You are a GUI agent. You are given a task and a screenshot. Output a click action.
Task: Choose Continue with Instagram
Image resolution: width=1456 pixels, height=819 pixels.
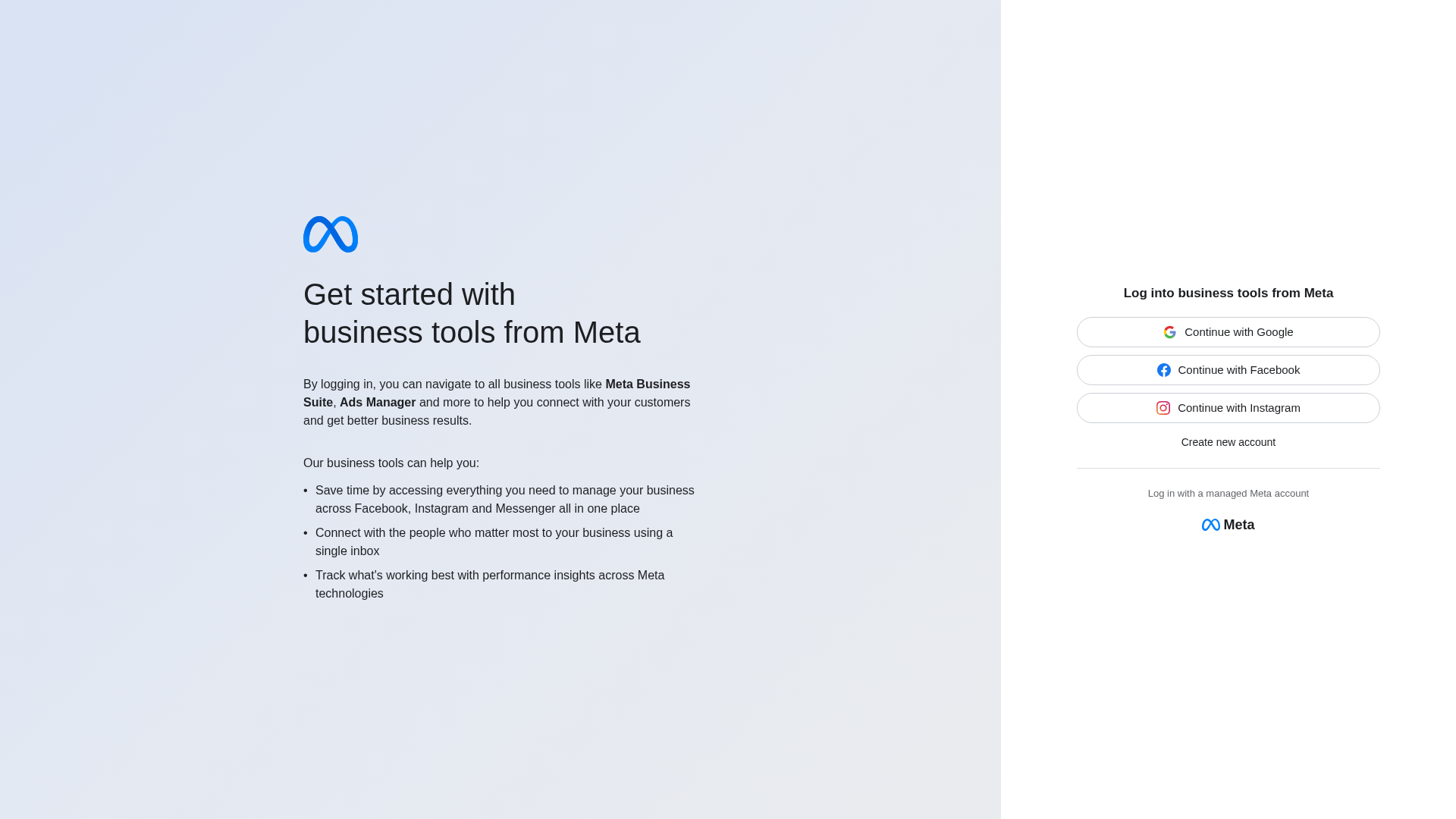(x=1228, y=408)
